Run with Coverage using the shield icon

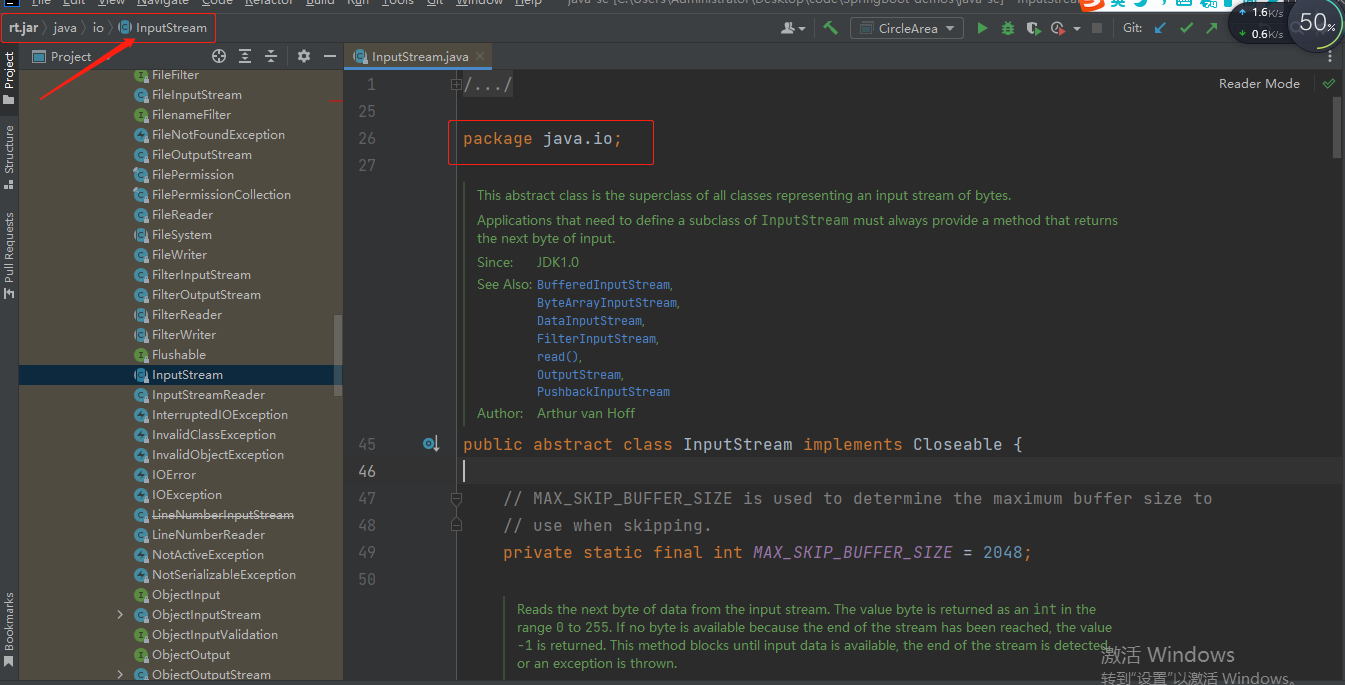click(1033, 28)
